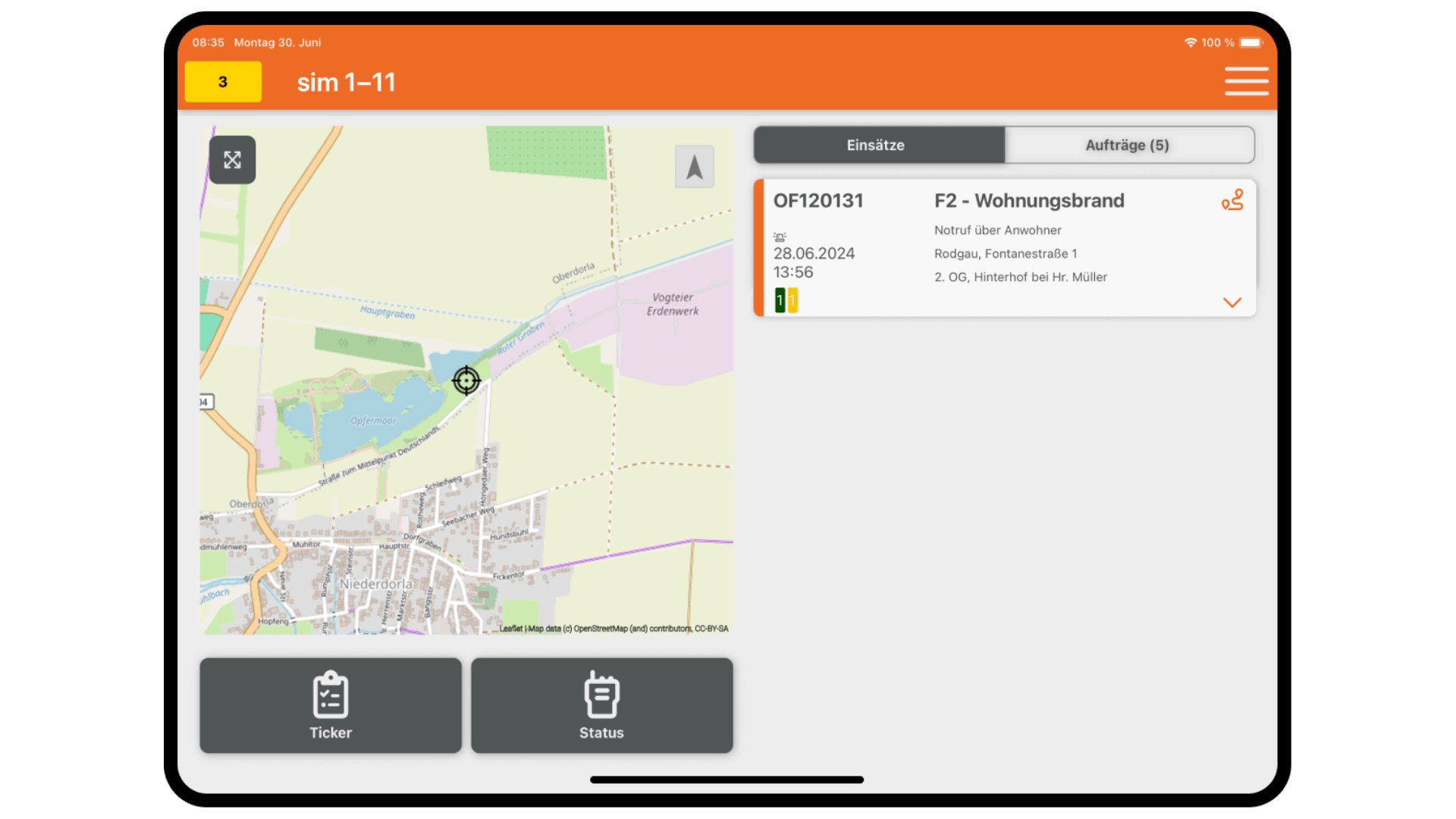Click the title sim 1–11

(x=346, y=82)
